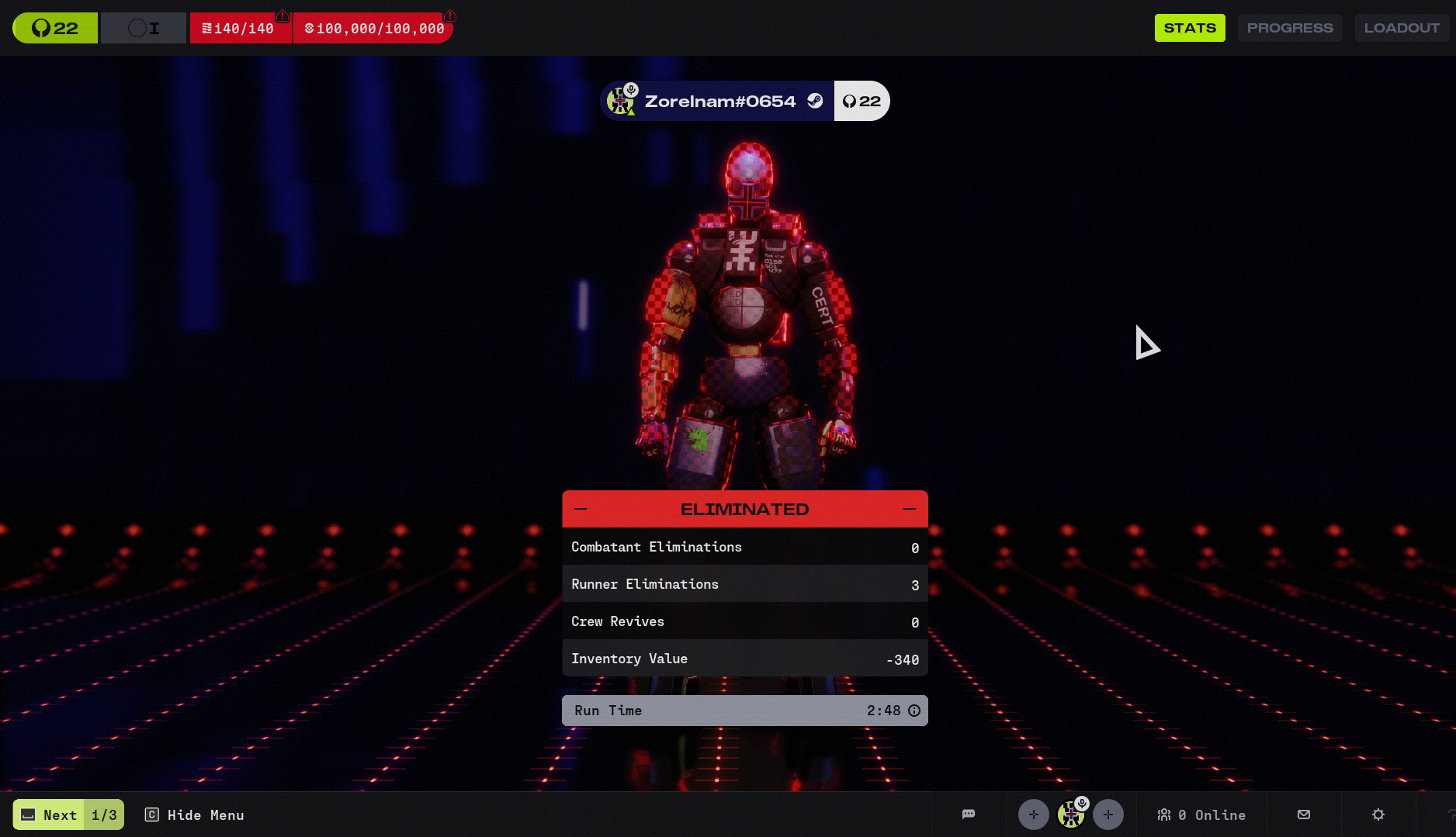Click the 1/3 page counter

pos(104,815)
